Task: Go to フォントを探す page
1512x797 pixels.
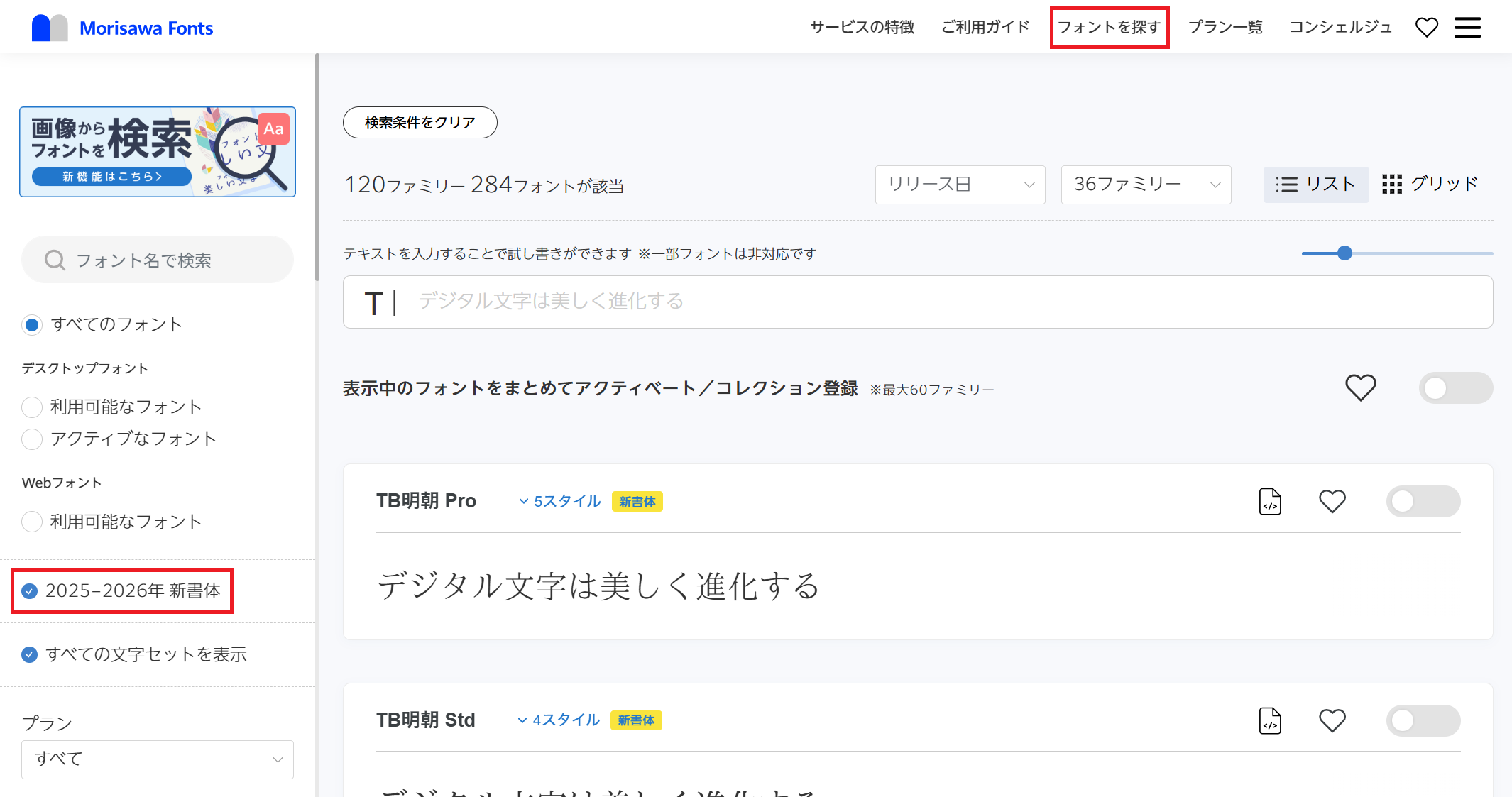Action: coord(1110,27)
